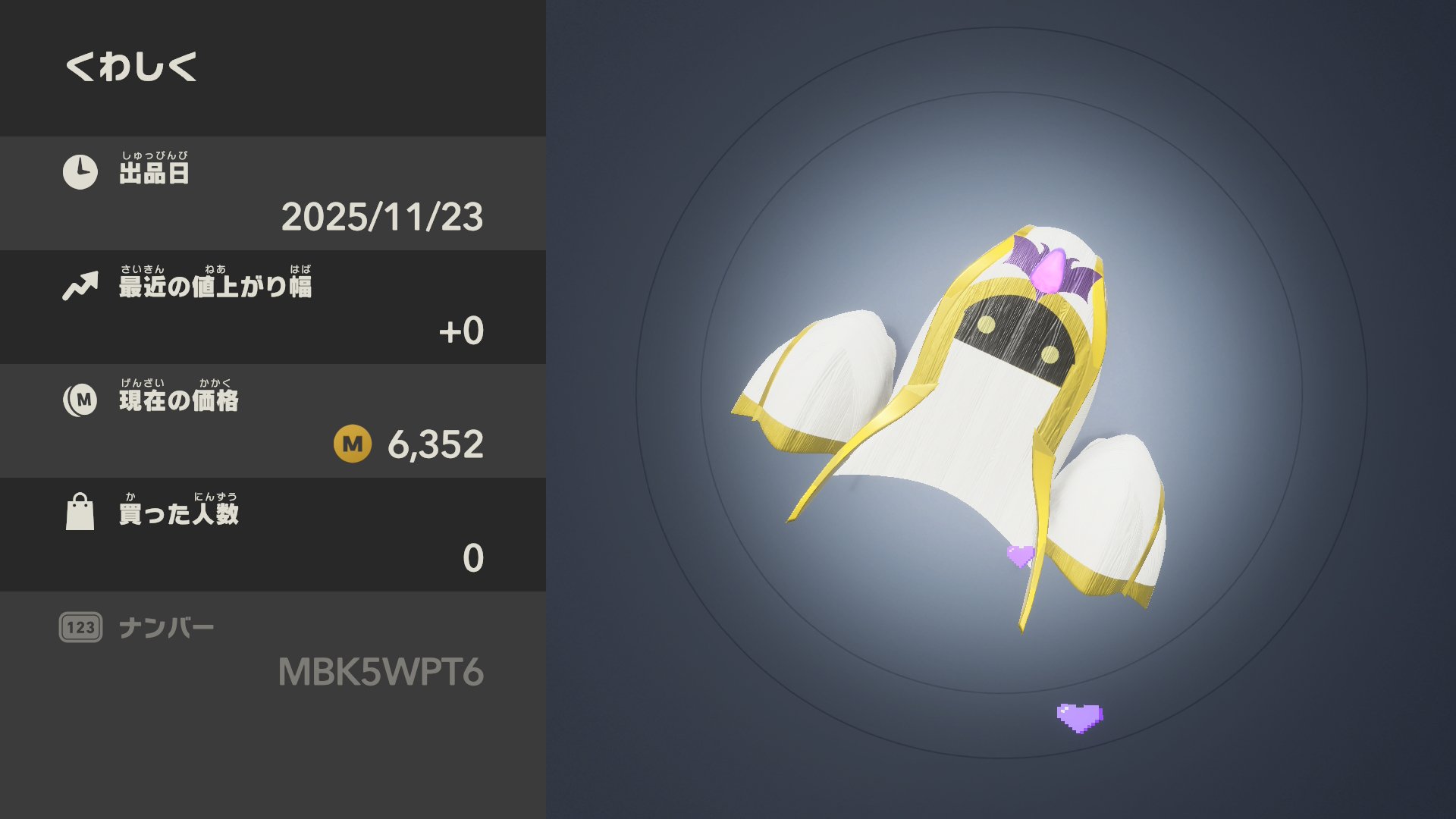
Task: Click the small purple heart on the robe
Action: pyautogui.click(x=1020, y=556)
